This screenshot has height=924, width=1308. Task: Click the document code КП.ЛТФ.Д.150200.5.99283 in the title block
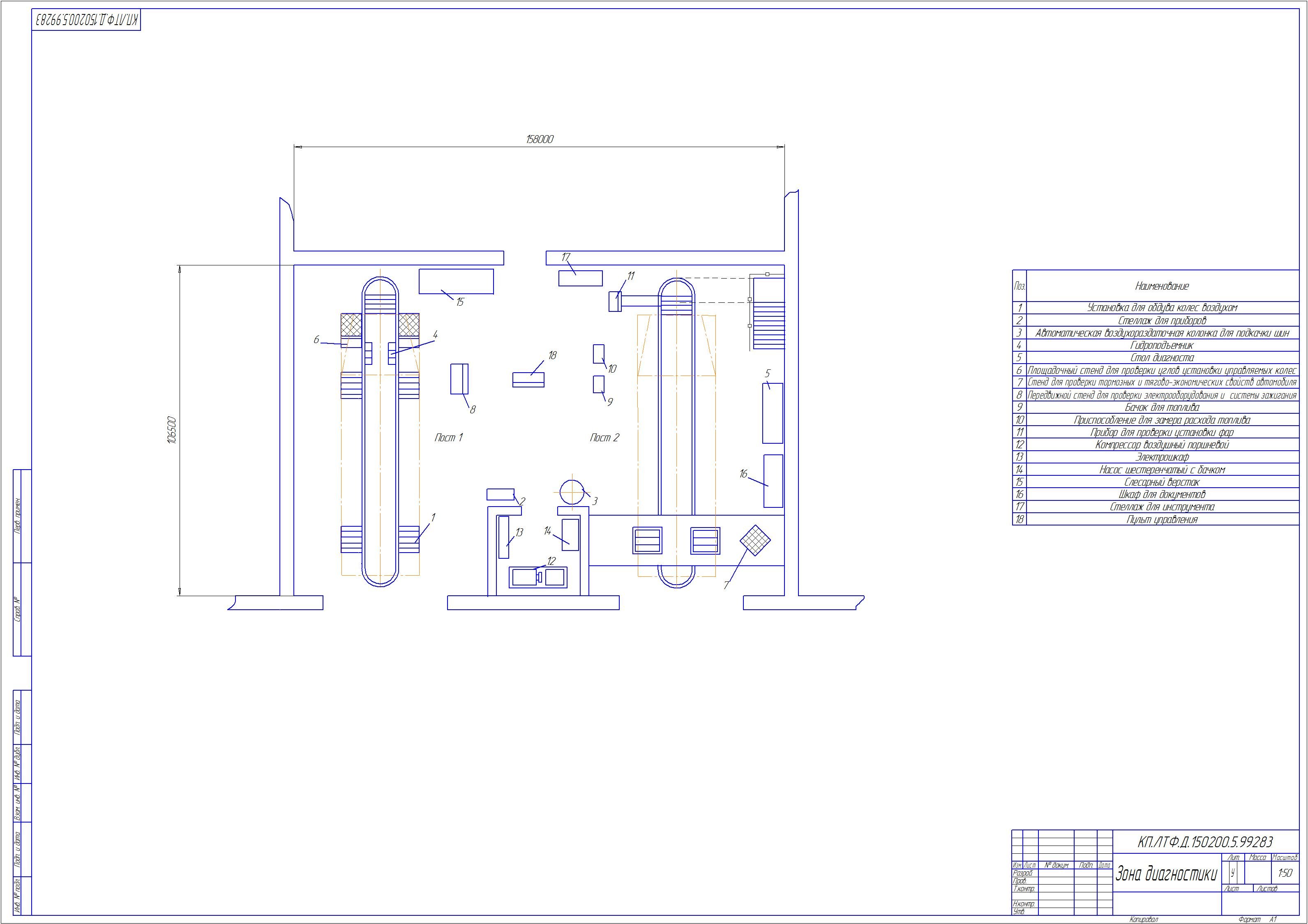1205,842
